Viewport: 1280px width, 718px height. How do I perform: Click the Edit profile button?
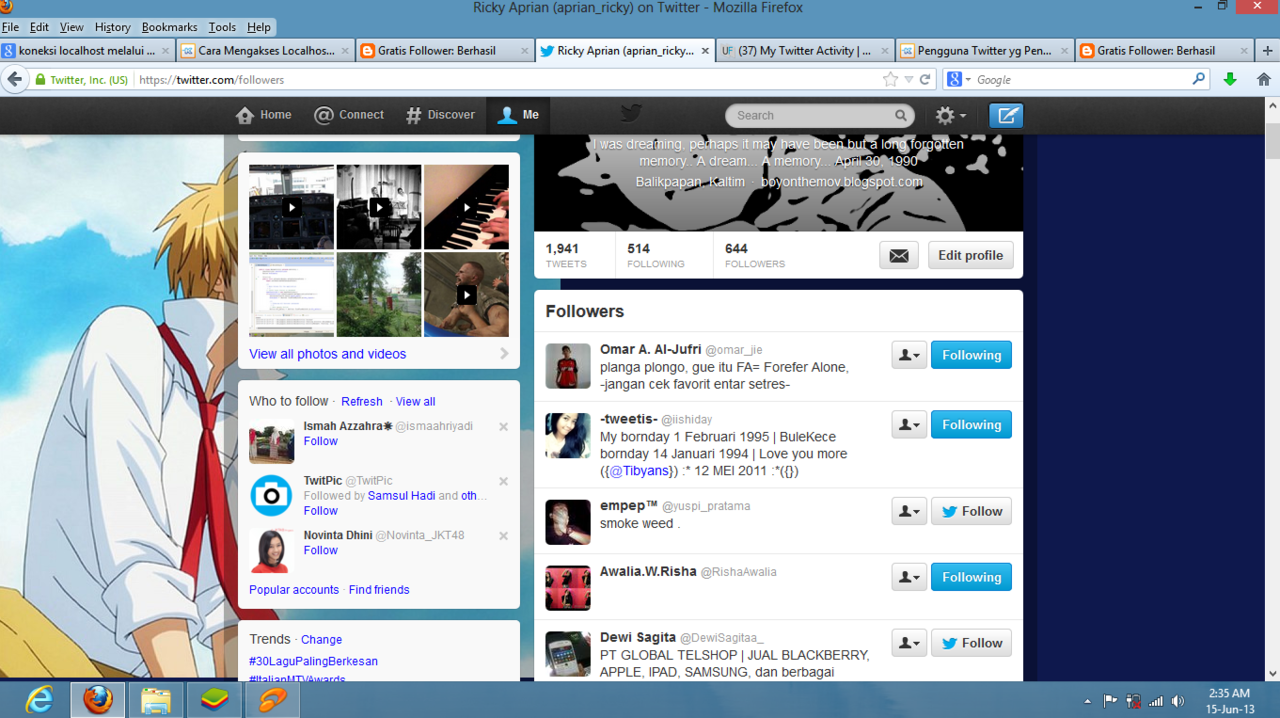click(970, 256)
